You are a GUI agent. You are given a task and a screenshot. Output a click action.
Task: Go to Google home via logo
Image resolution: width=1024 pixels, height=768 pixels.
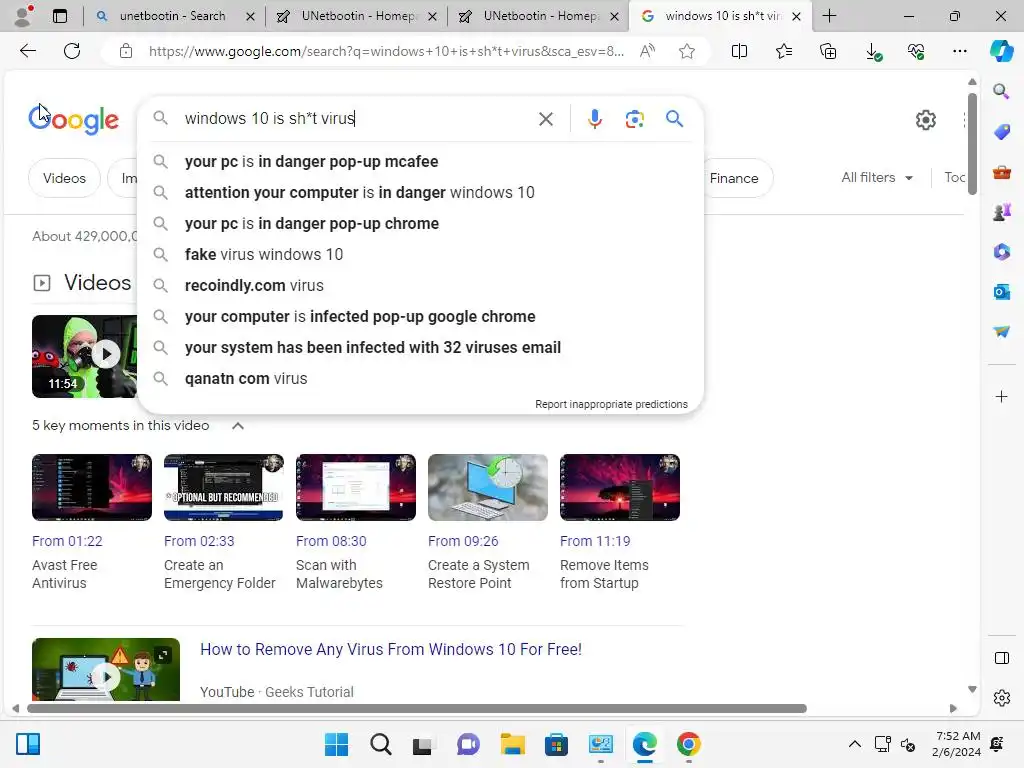click(74, 120)
